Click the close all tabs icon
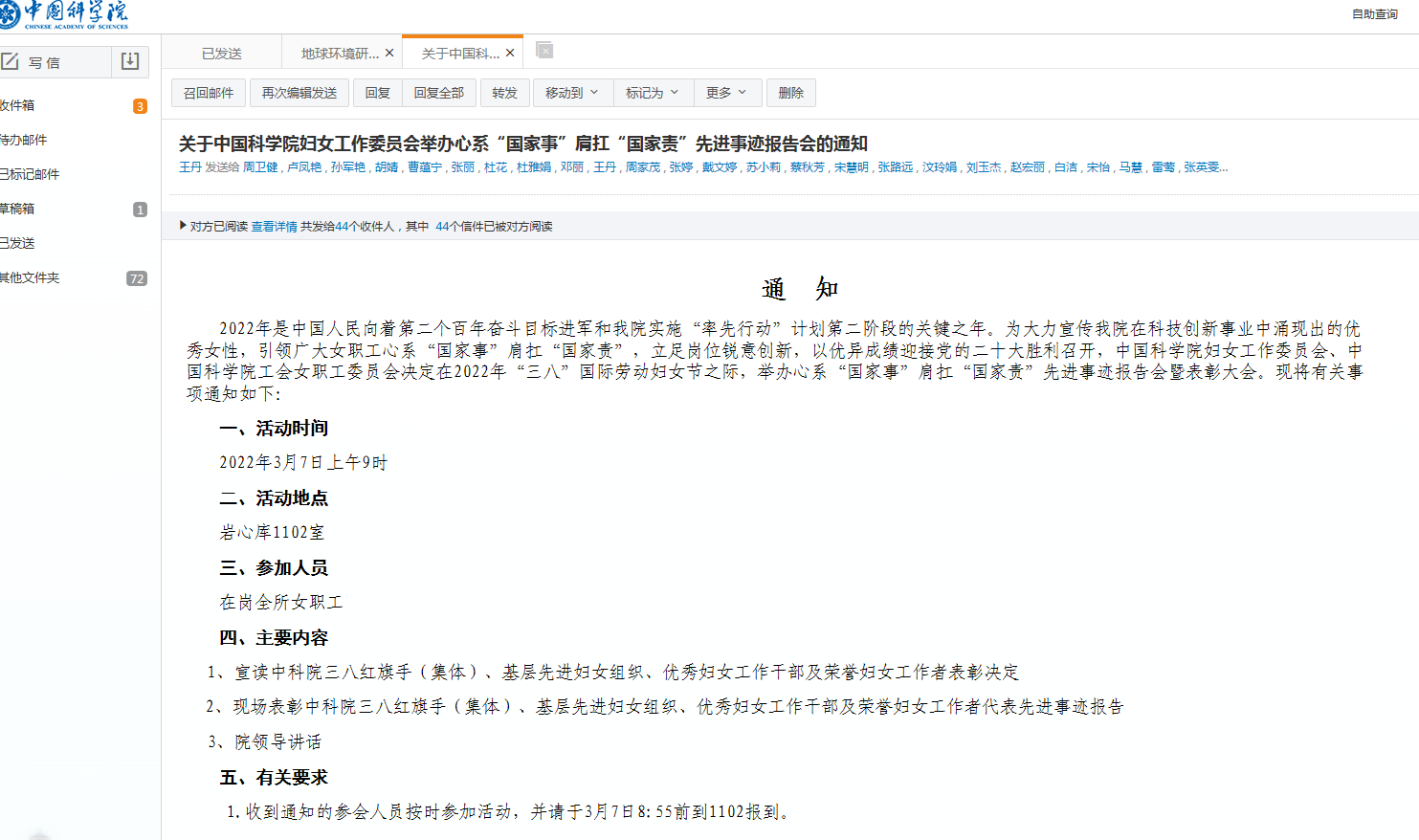1419x840 pixels. 544,51
